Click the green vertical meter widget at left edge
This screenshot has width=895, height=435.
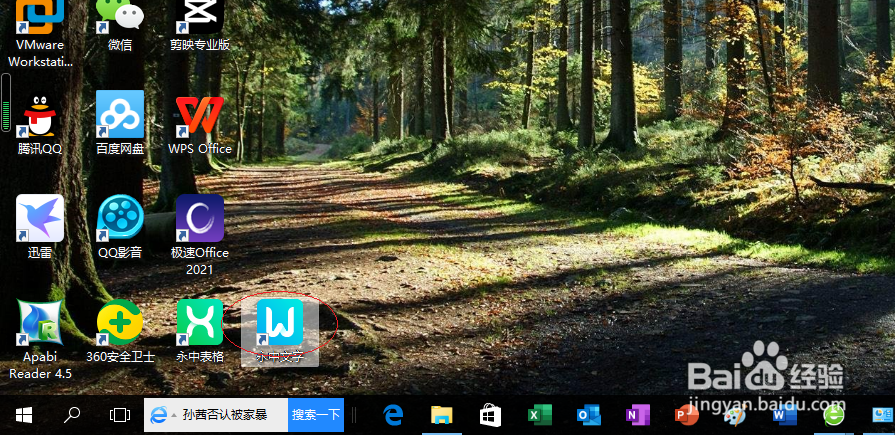6,102
